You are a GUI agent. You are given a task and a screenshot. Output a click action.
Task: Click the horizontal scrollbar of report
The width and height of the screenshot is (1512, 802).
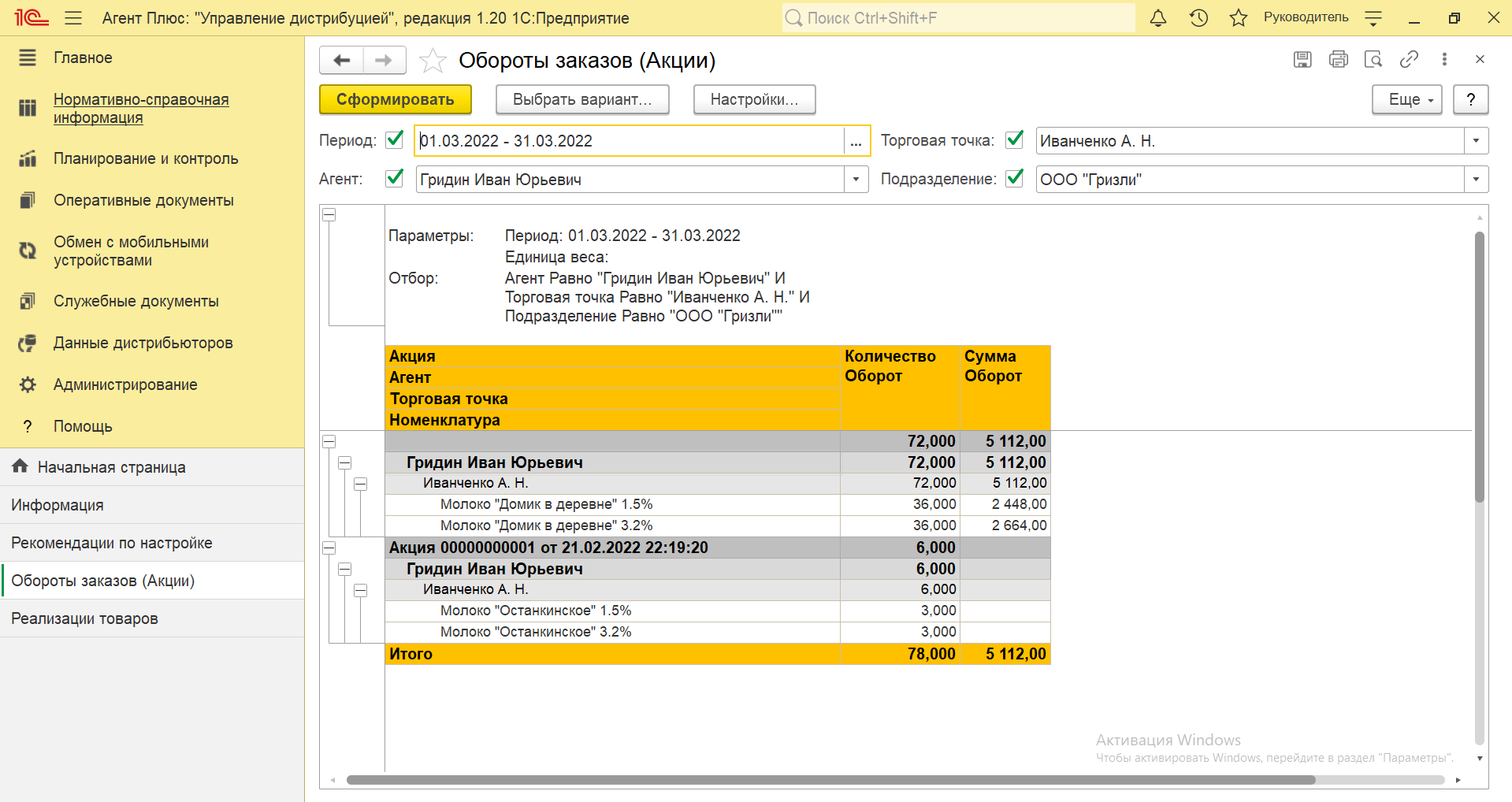pos(831,780)
